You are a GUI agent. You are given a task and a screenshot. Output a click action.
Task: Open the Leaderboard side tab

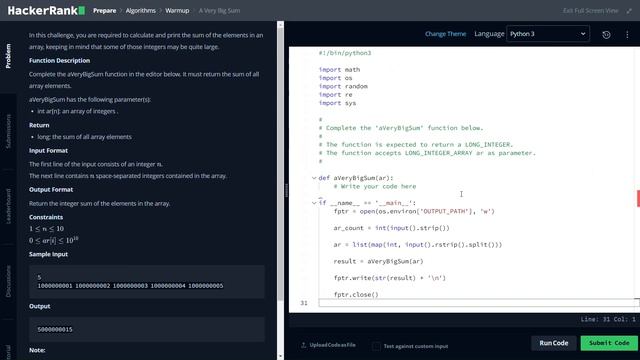pos(8,206)
